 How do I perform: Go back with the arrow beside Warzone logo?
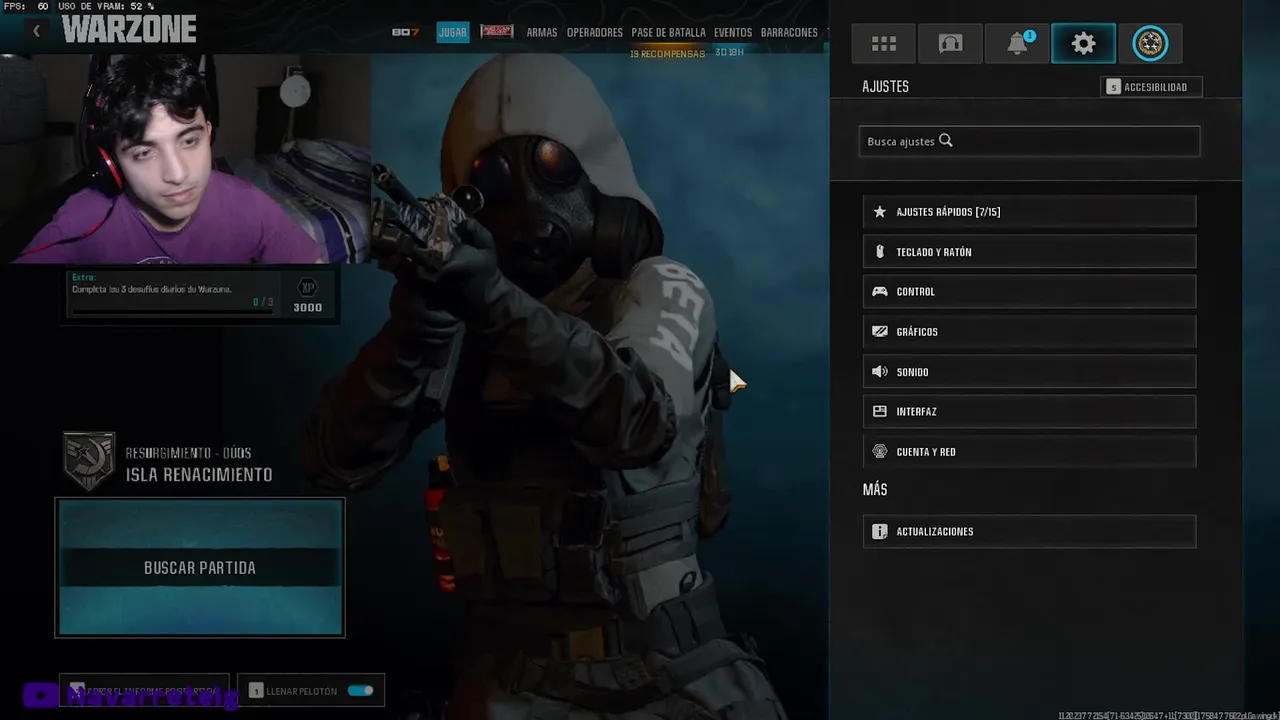point(36,31)
